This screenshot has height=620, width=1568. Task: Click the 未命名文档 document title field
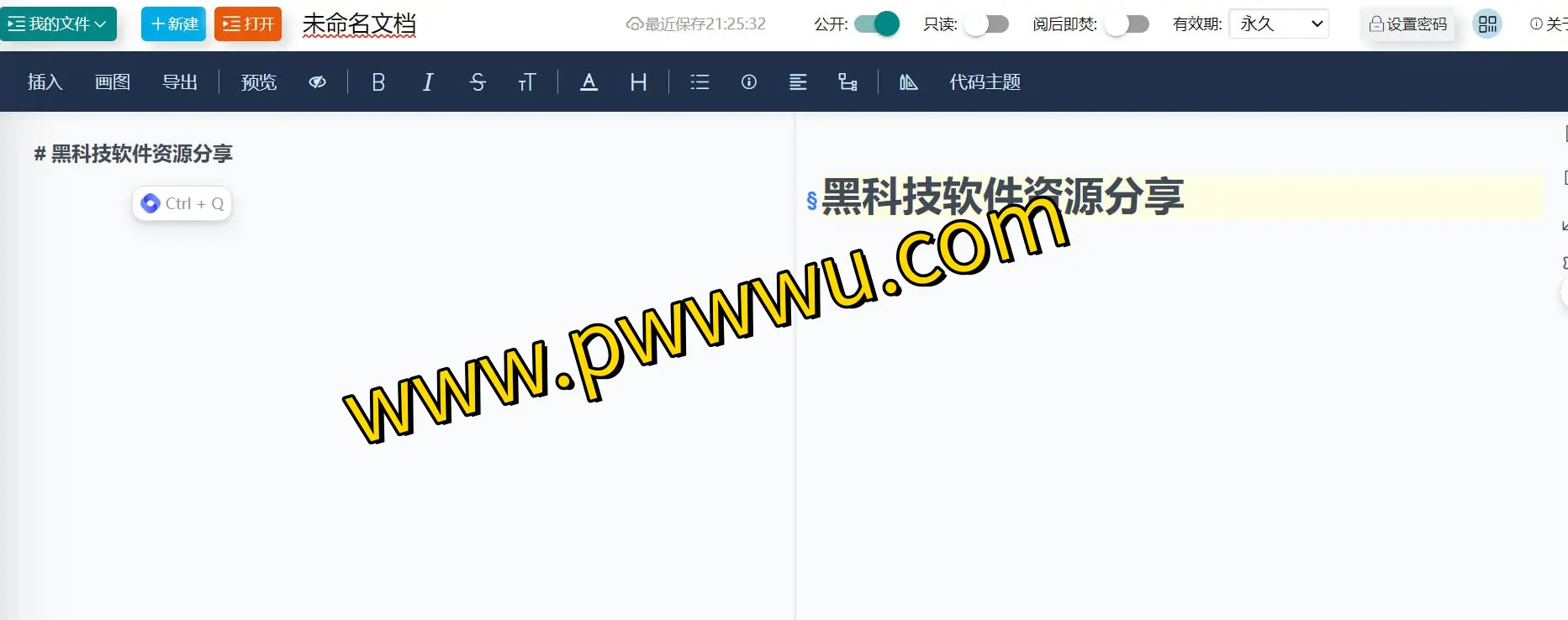point(359,24)
